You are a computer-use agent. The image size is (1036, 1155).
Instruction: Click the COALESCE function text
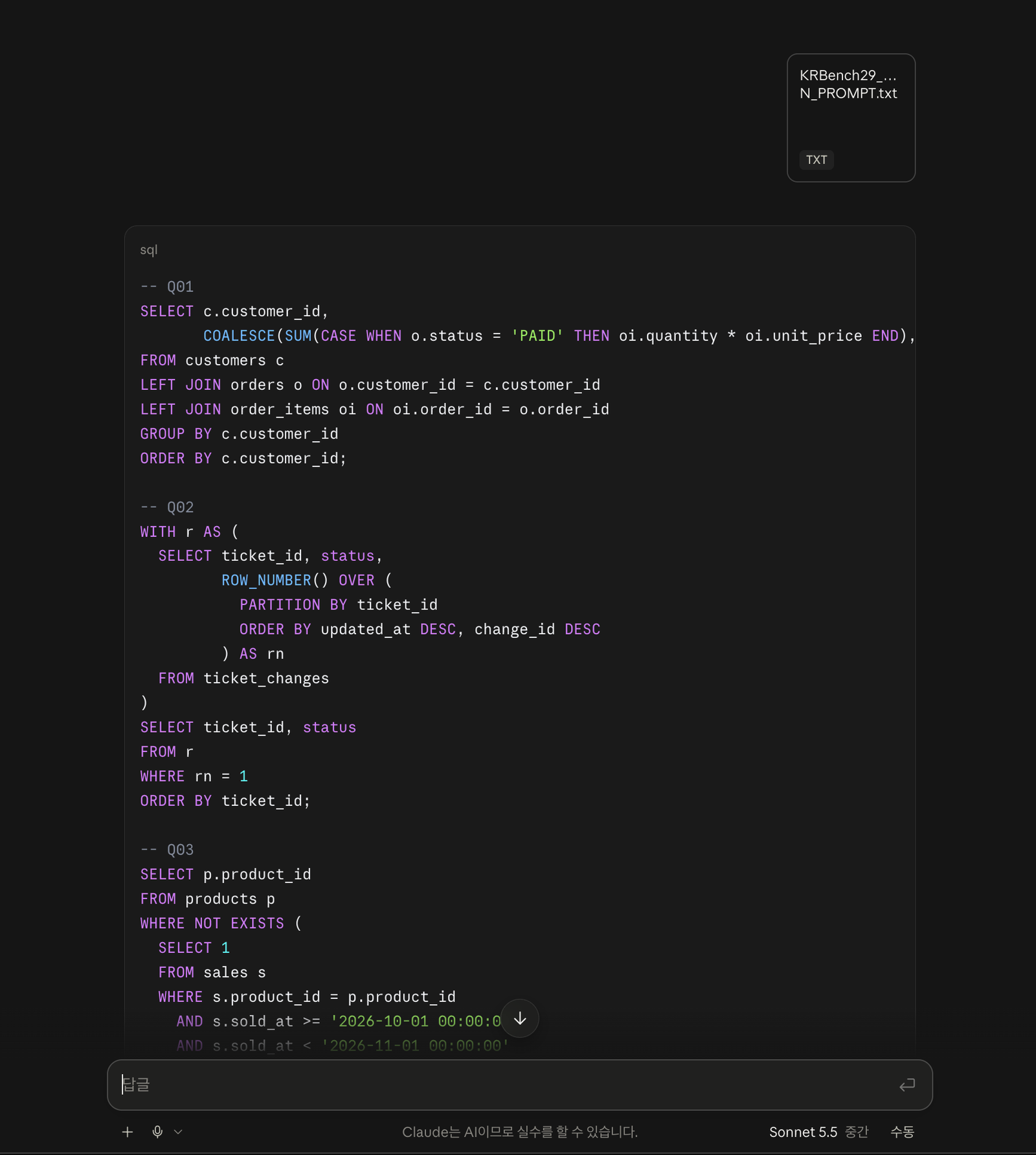tap(239, 336)
